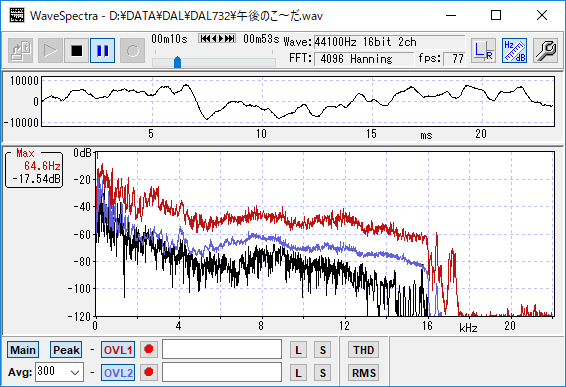Open the L/R channel selection icon
566x387 pixels.
point(483,51)
